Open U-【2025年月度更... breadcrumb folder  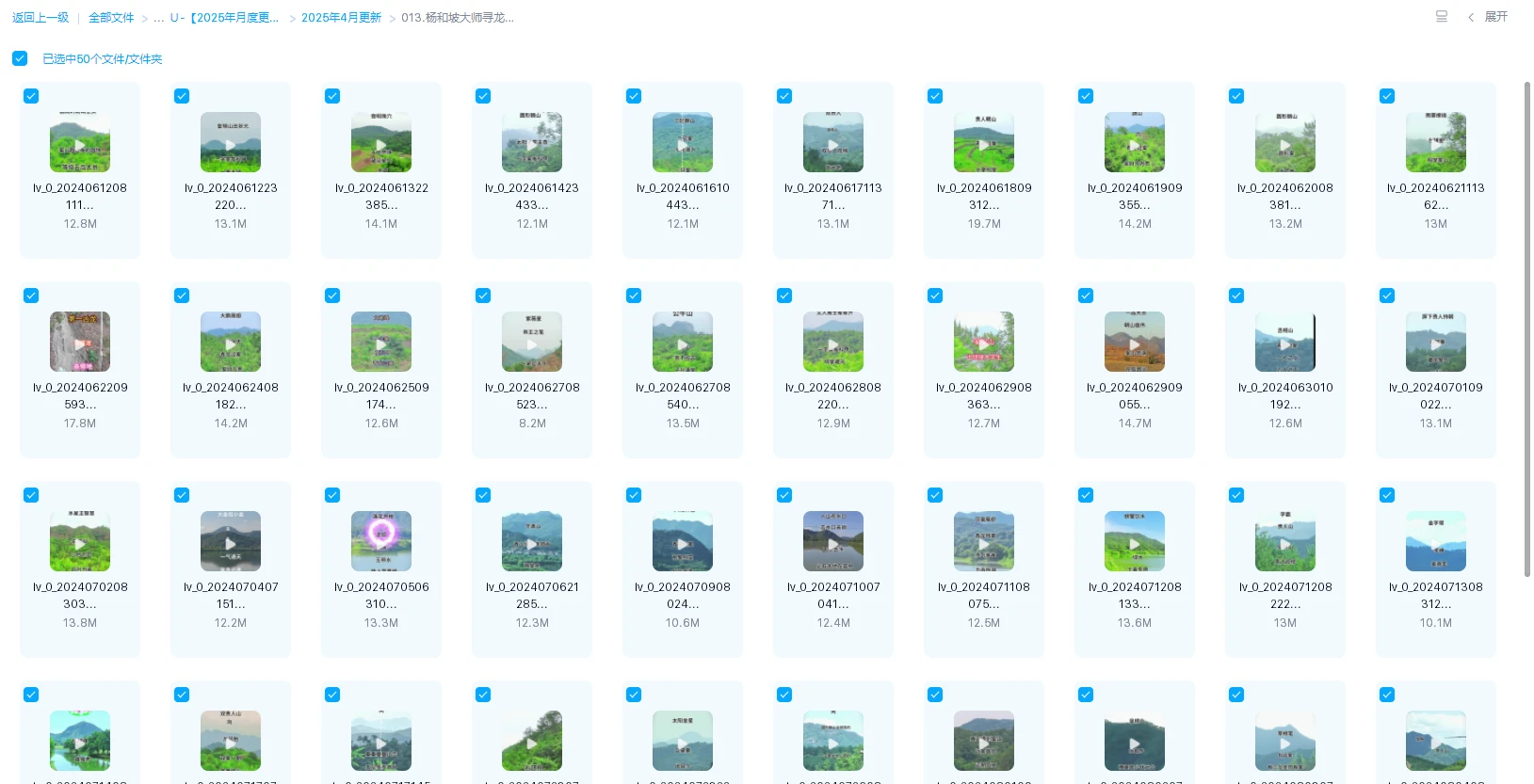(224, 18)
